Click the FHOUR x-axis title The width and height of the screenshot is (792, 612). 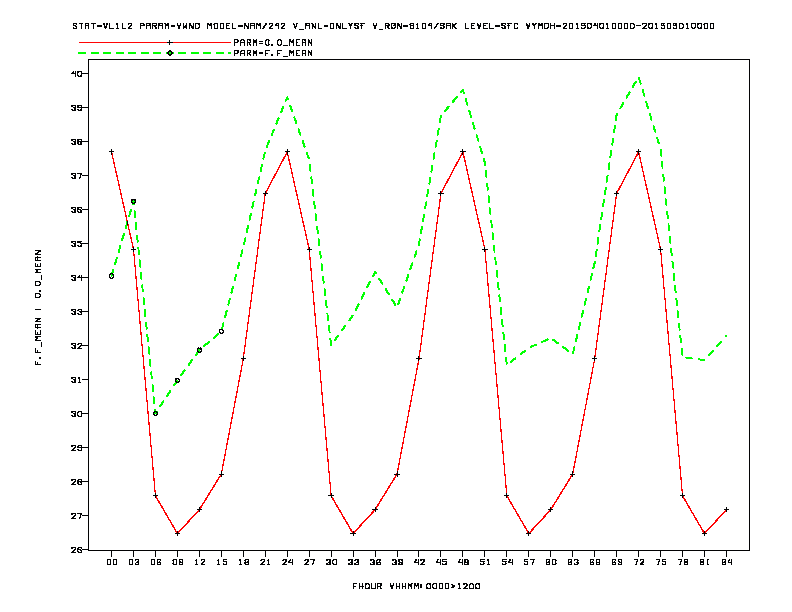tap(416, 586)
